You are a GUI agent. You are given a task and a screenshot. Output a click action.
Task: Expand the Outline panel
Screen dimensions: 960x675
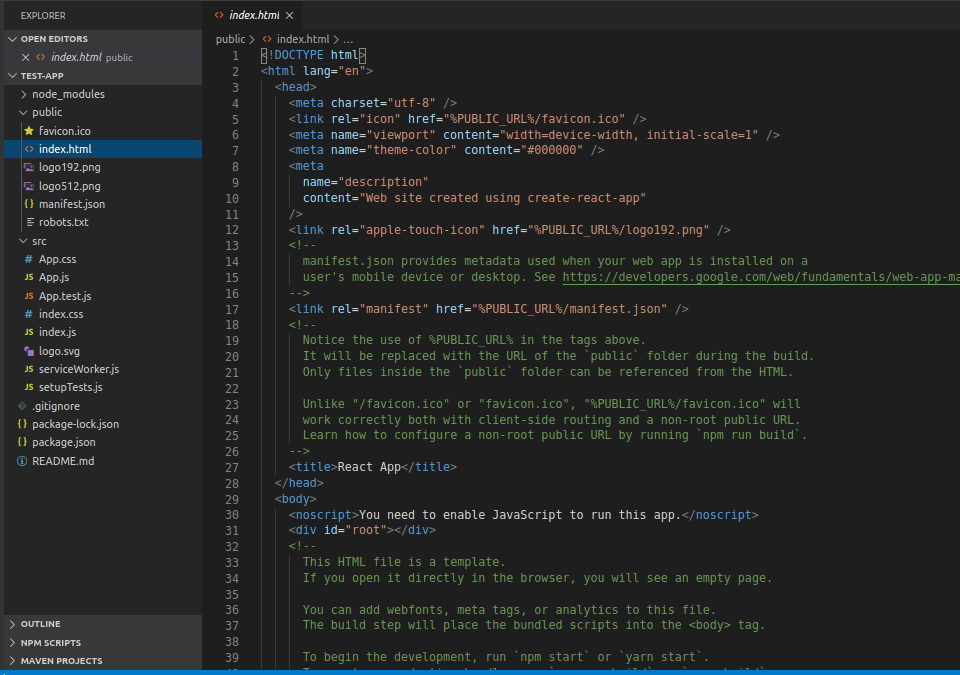(12, 624)
